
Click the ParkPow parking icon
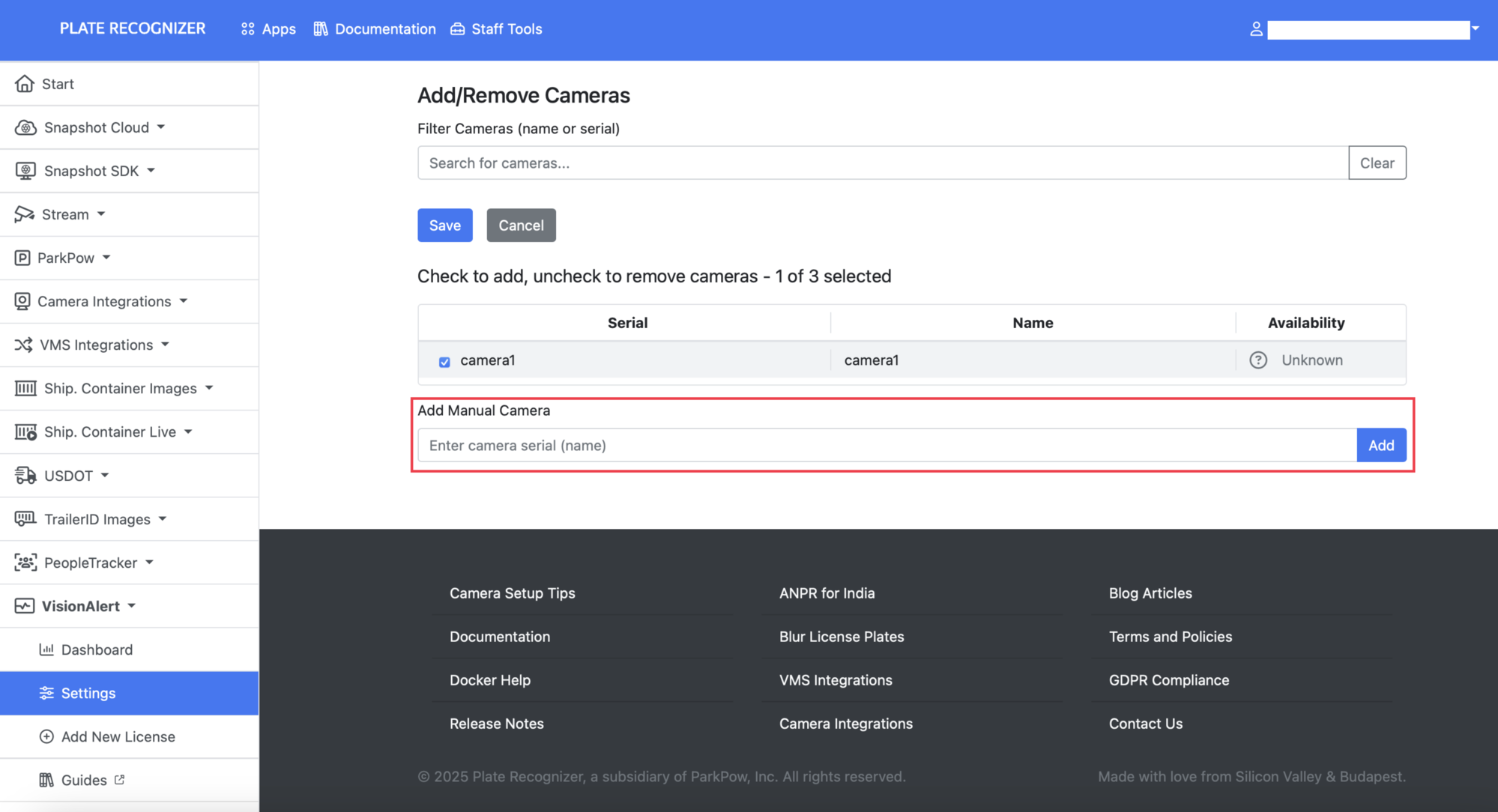pyautogui.click(x=22, y=258)
